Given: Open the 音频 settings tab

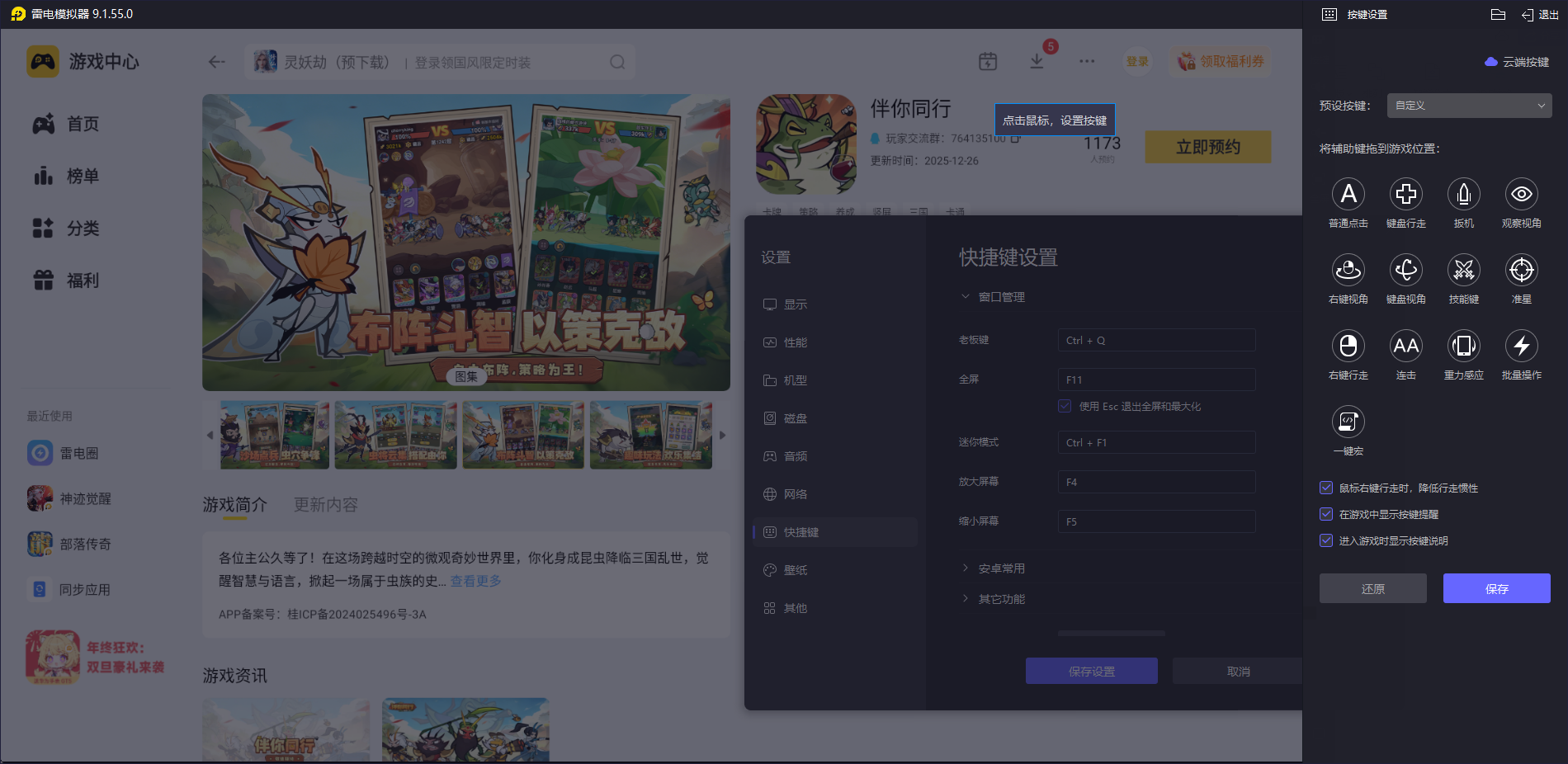Looking at the screenshot, I should pyautogui.click(x=835, y=456).
